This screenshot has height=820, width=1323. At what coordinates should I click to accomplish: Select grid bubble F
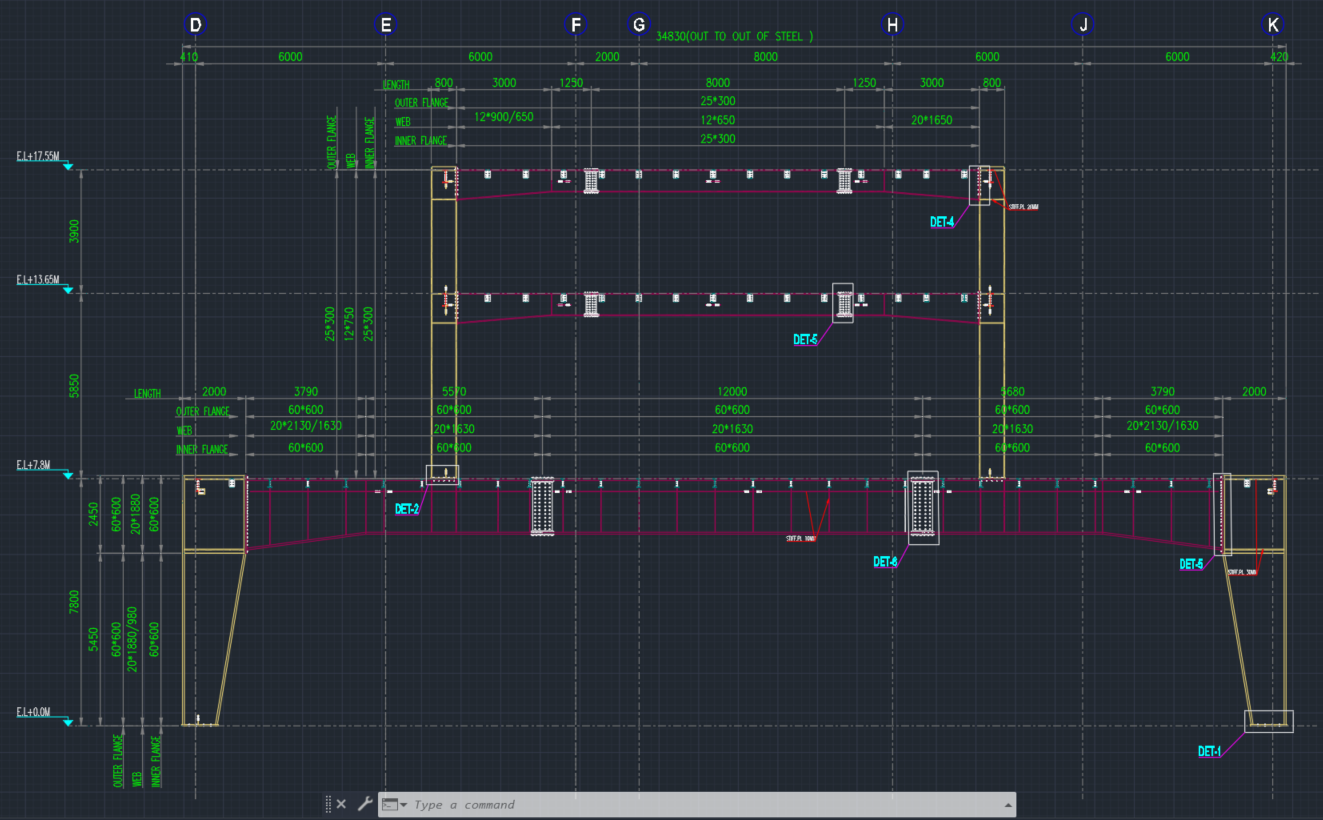click(575, 24)
